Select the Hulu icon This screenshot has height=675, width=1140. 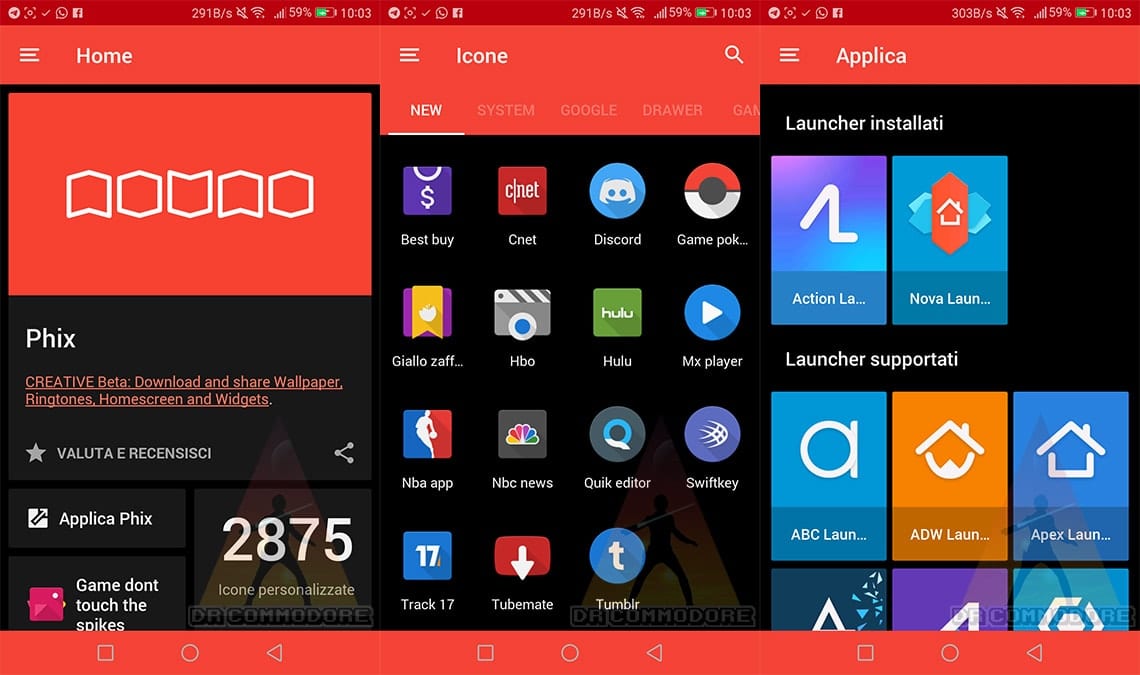pos(617,312)
